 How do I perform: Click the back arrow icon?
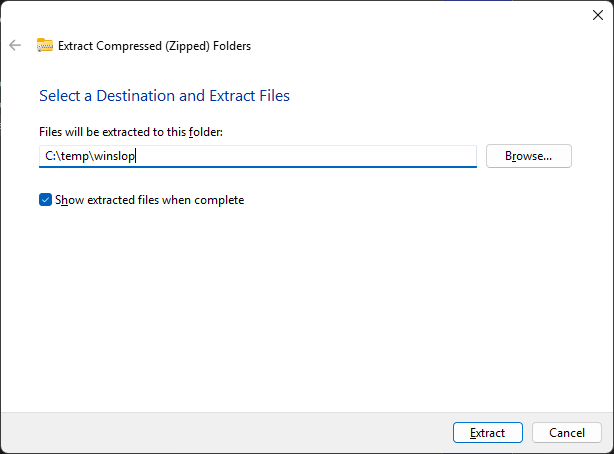coord(15,45)
